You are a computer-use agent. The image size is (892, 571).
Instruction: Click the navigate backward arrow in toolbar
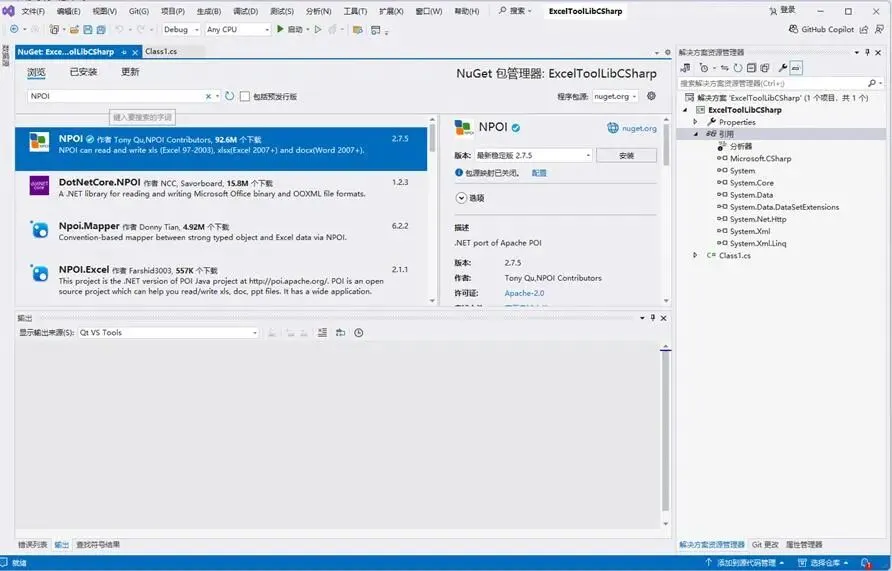pyautogui.click(x=14, y=29)
